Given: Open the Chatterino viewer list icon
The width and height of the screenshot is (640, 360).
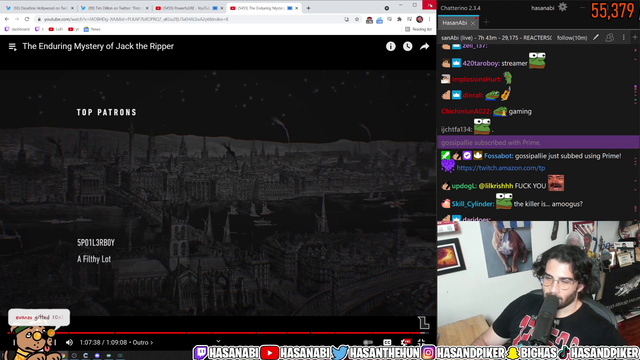Looking at the screenshot, I should 609,38.
